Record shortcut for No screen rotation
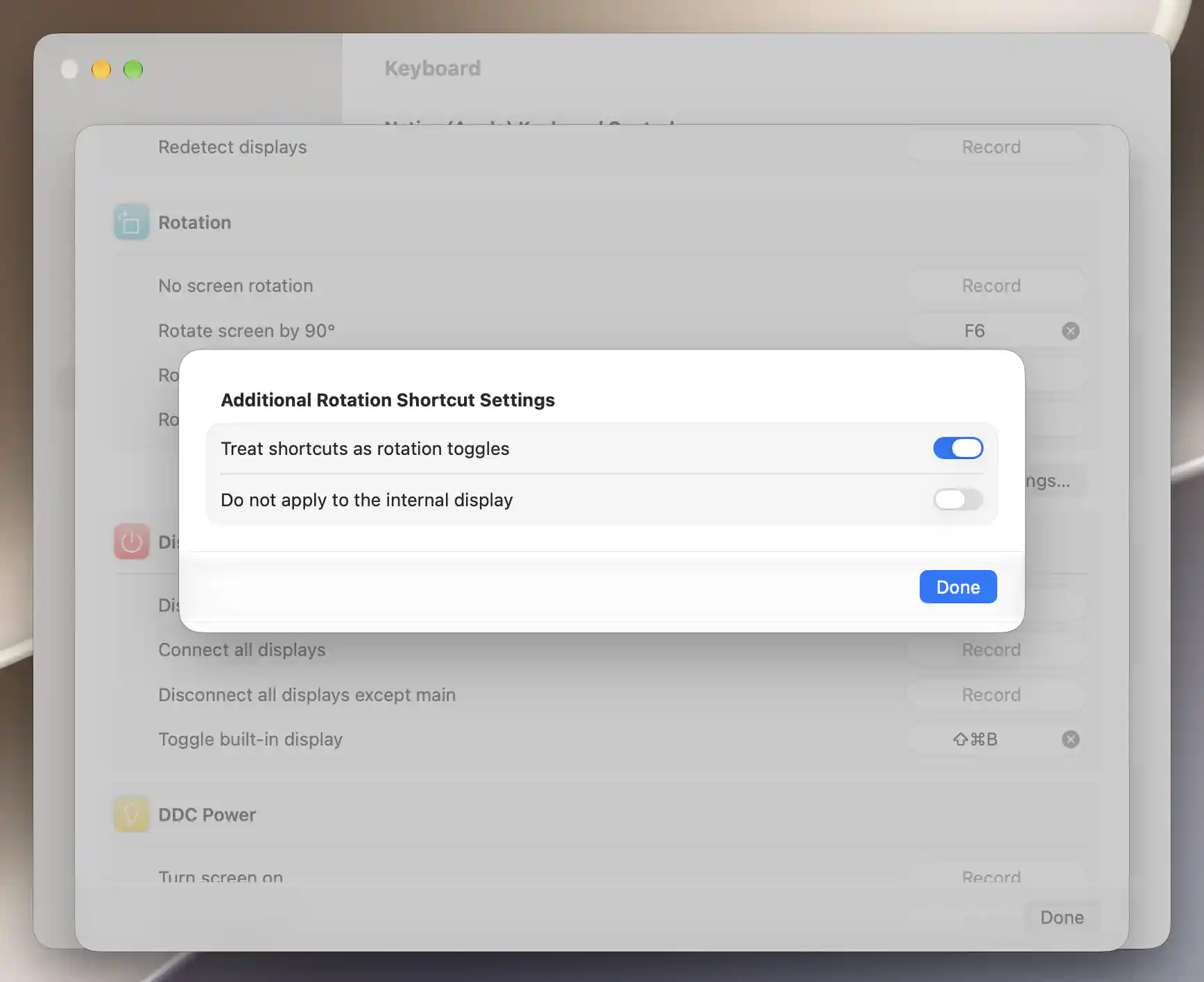This screenshot has height=982, width=1204. pyautogui.click(x=997, y=286)
